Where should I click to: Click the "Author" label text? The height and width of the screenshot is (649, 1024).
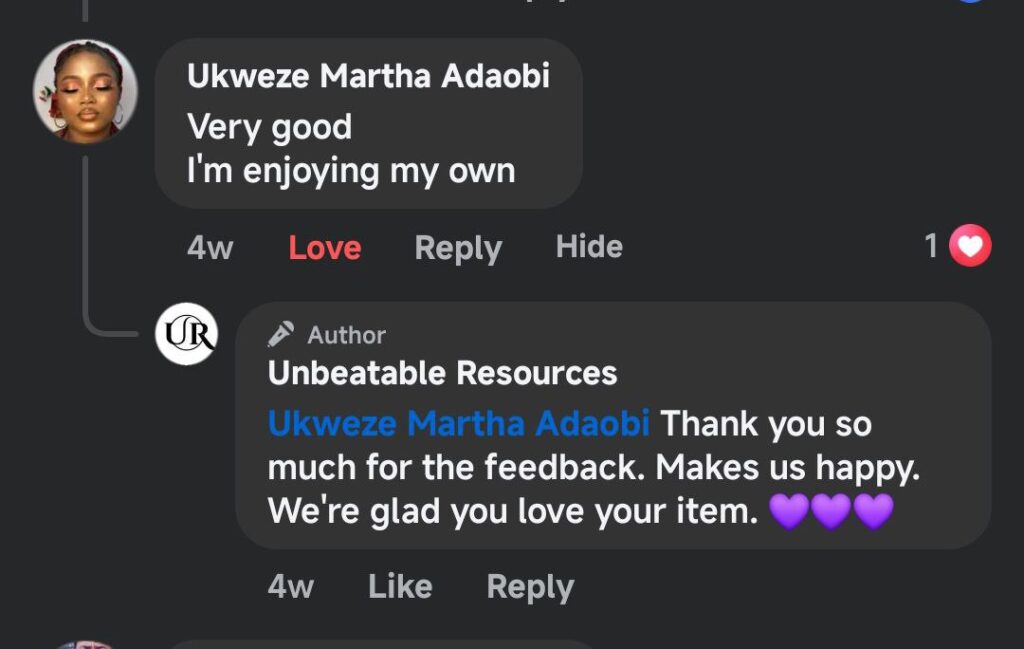346,335
